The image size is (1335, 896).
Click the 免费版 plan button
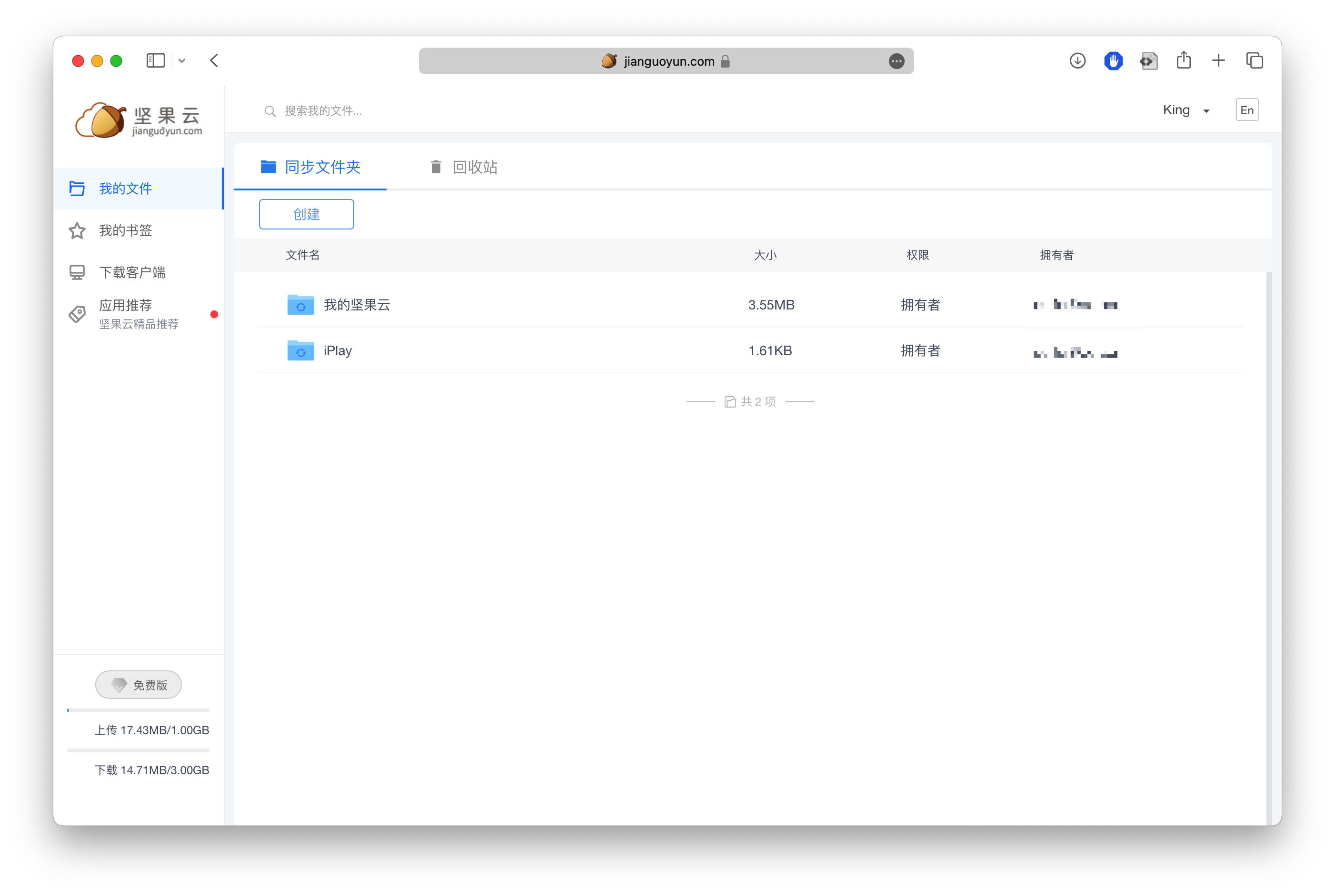pyautogui.click(x=138, y=685)
